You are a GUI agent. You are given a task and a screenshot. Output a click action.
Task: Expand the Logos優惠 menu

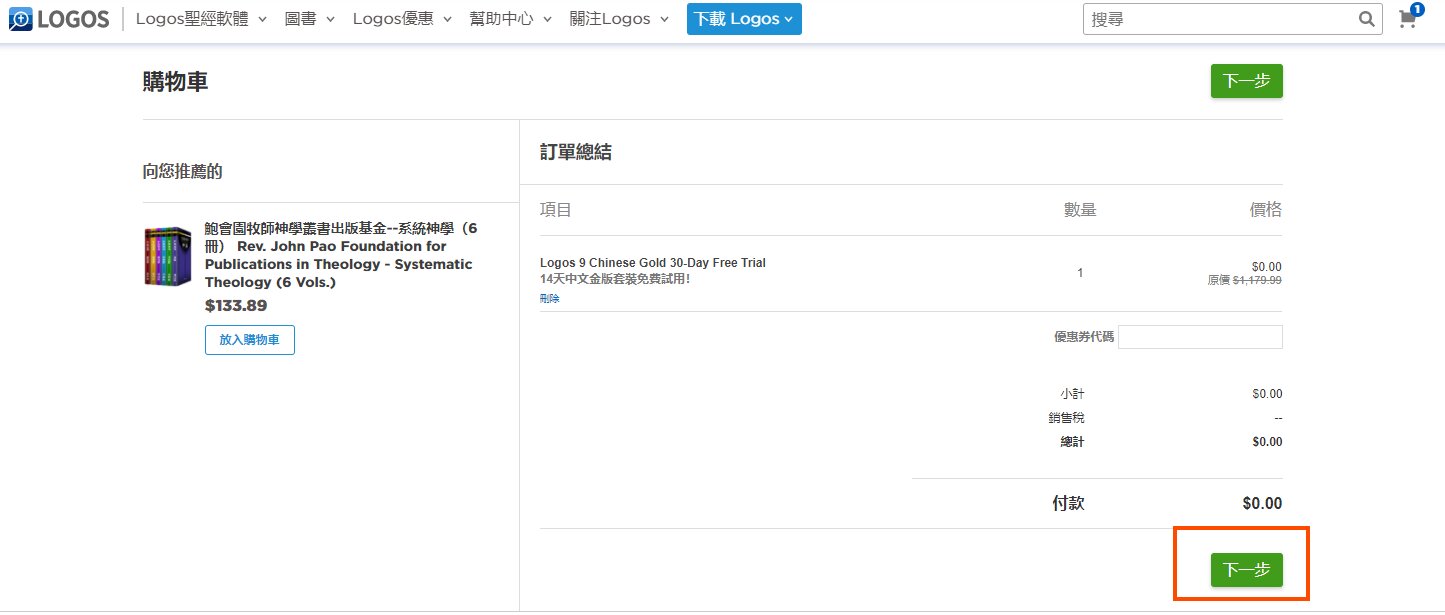402,19
